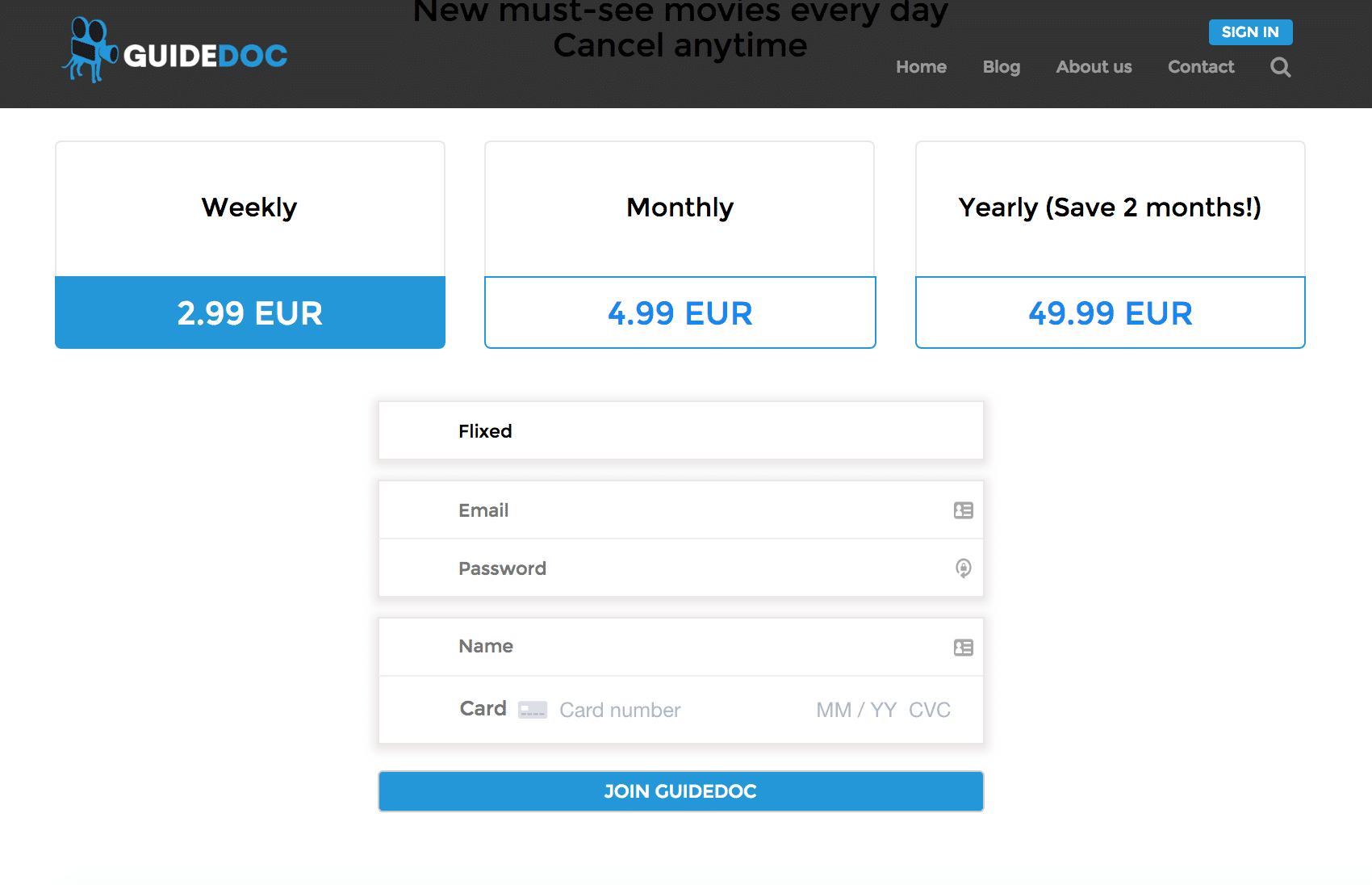Click the MM / YY expiry field
The height and width of the screenshot is (885, 1372).
(x=856, y=710)
